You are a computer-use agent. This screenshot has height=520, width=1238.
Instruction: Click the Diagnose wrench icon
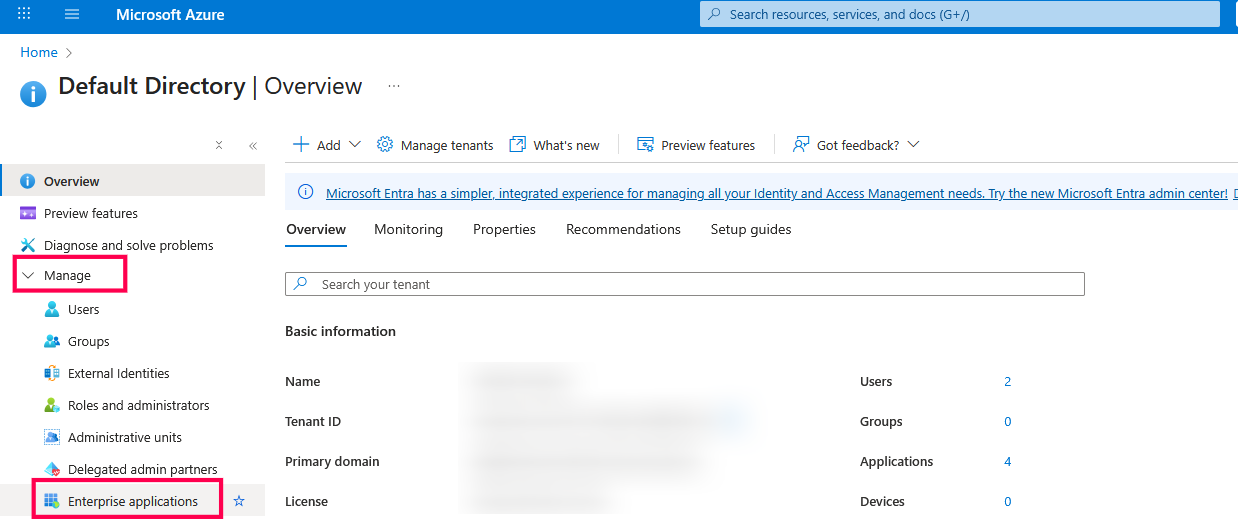[x=28, y=245]
